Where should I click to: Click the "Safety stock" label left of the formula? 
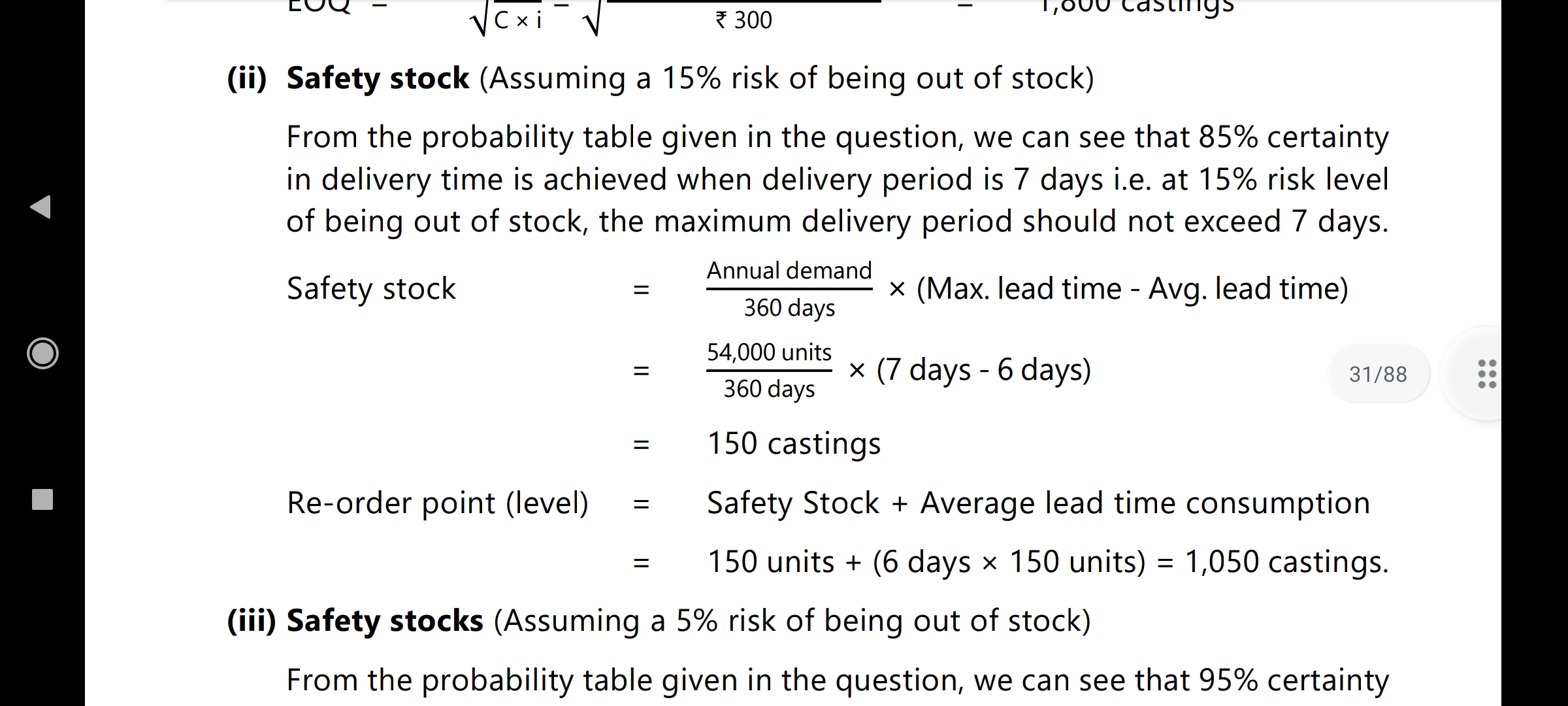pyautogui.click(x=371, y=289)
